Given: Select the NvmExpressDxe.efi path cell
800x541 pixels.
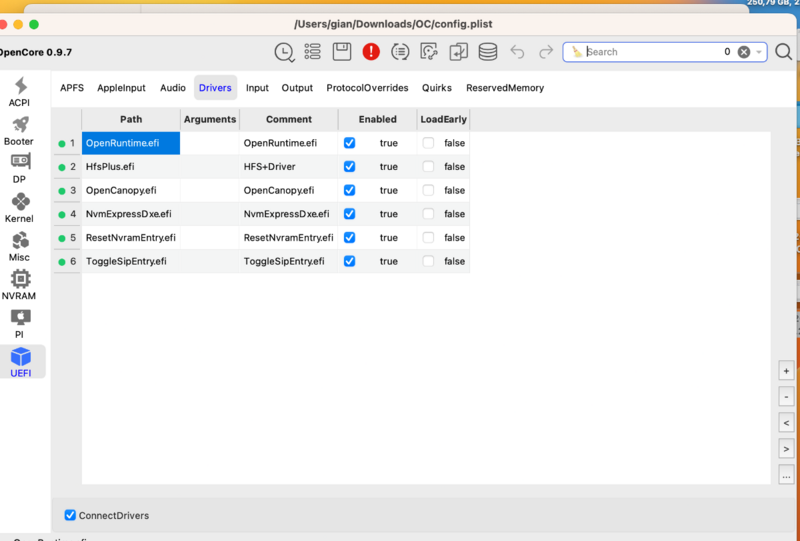Looking at the screenshot, I should pos(131,214).
